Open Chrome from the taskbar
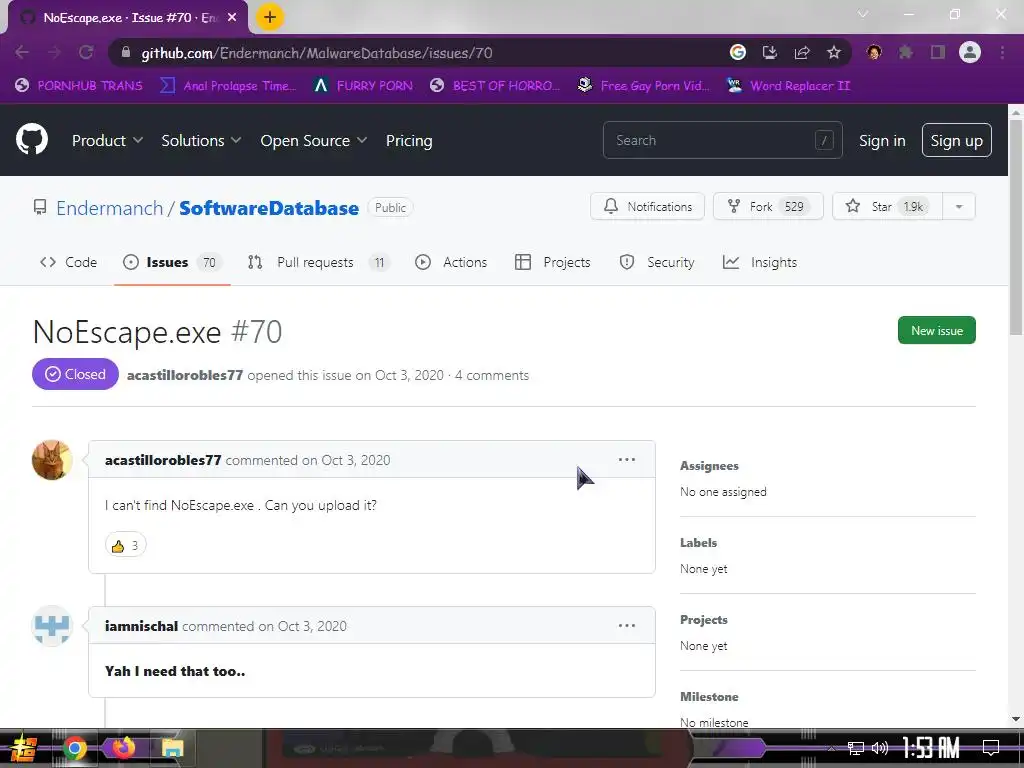 75,748
